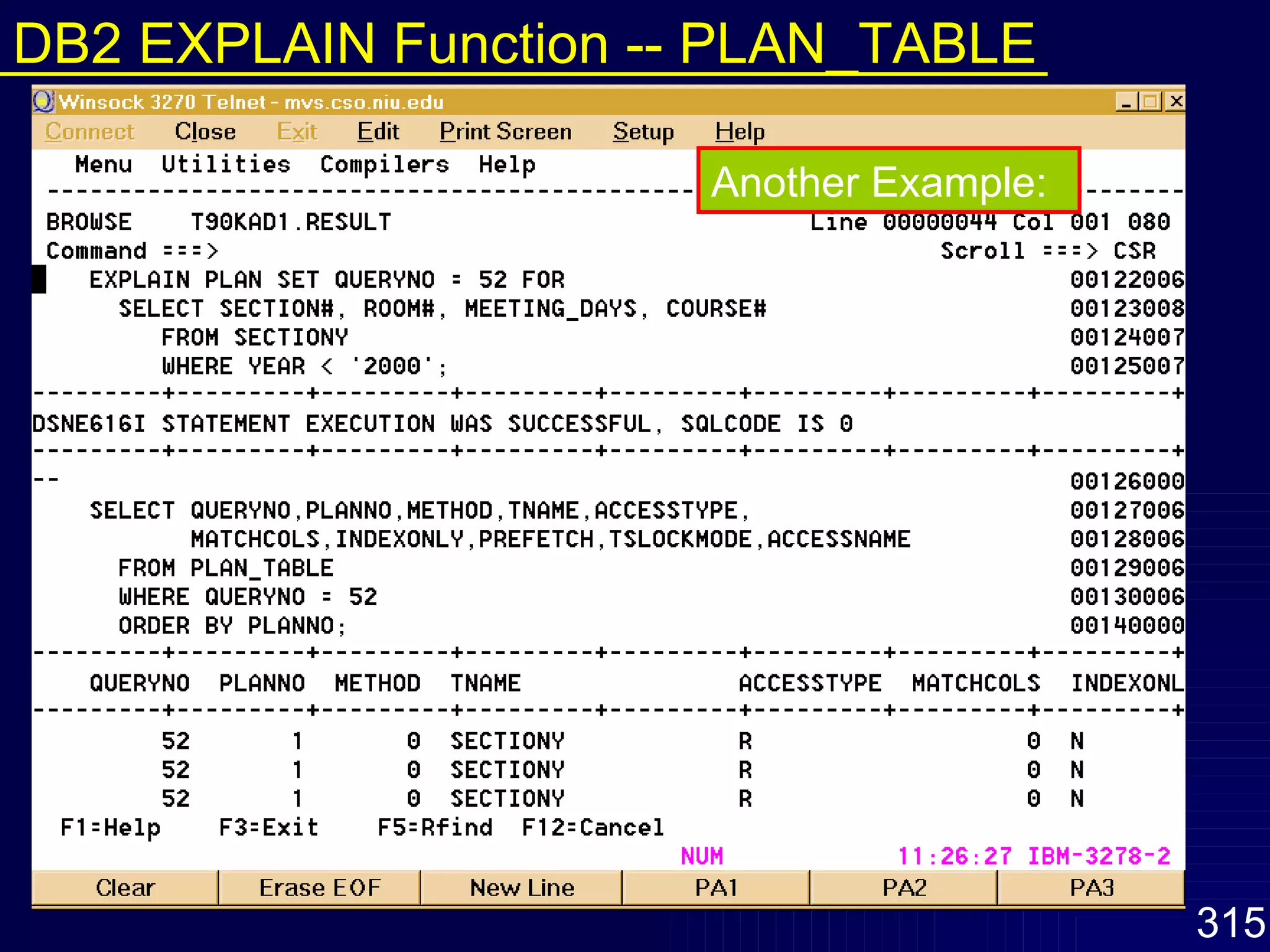Viewport: 1270px width, 952px height.
Task: Click the ISPF Help option
Action: (x=507, y=165)
